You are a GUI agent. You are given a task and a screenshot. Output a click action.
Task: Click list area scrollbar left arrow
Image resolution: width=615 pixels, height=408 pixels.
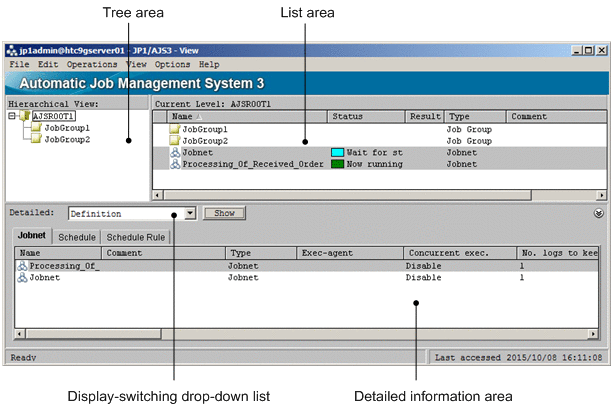pyautogui.click(x=158, y=195)
